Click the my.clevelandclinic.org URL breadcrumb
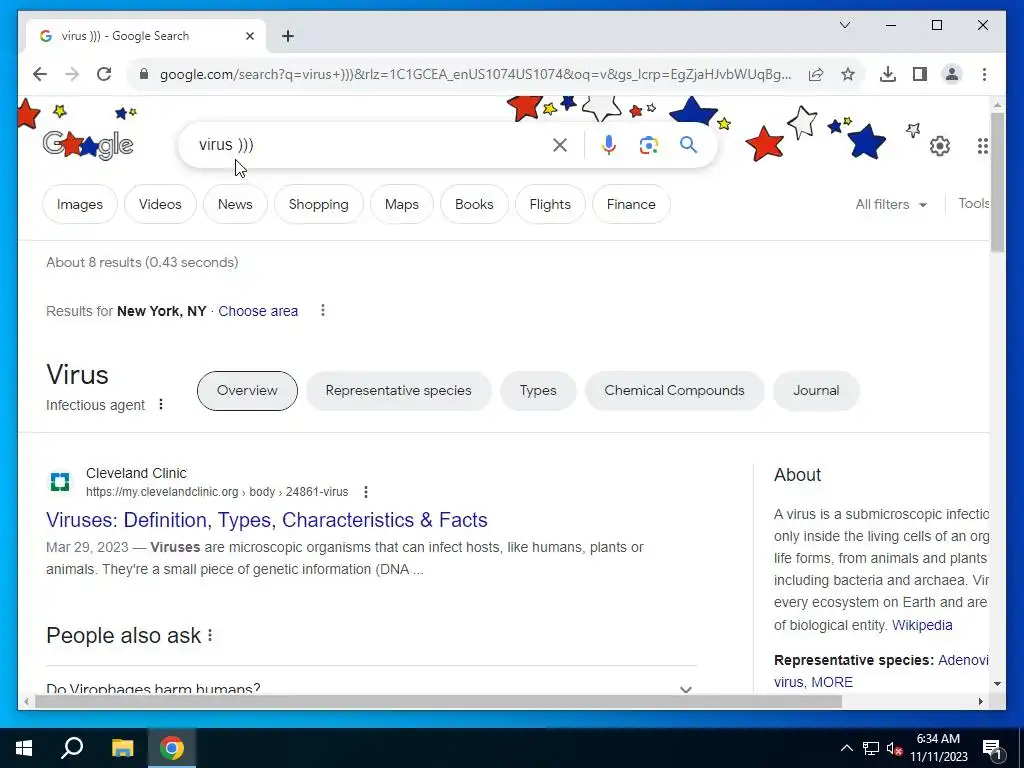Screen dimensions: 1024x768 (217, 492)
